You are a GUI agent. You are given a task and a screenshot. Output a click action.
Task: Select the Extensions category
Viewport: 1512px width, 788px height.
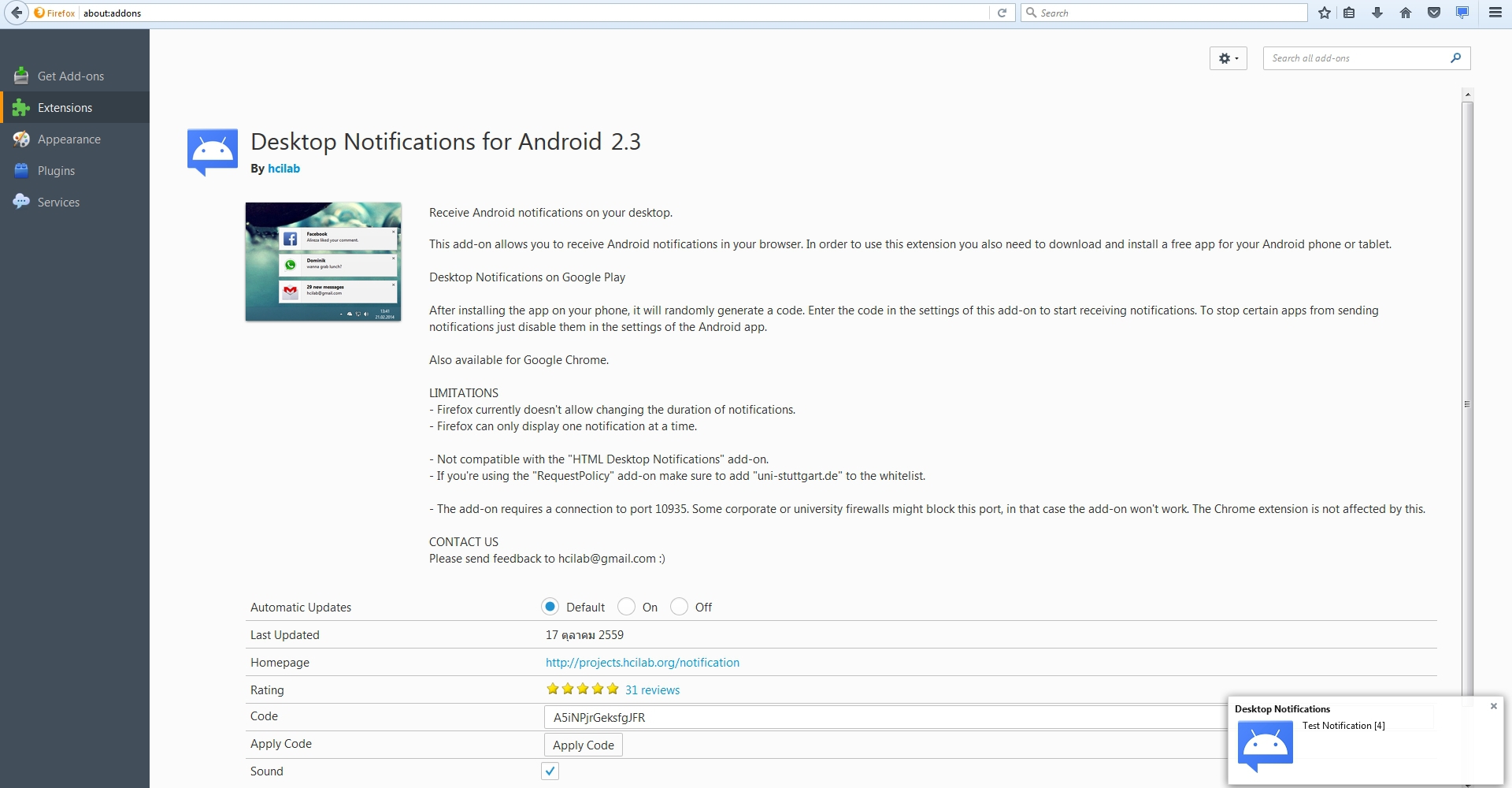coord(75,108)
